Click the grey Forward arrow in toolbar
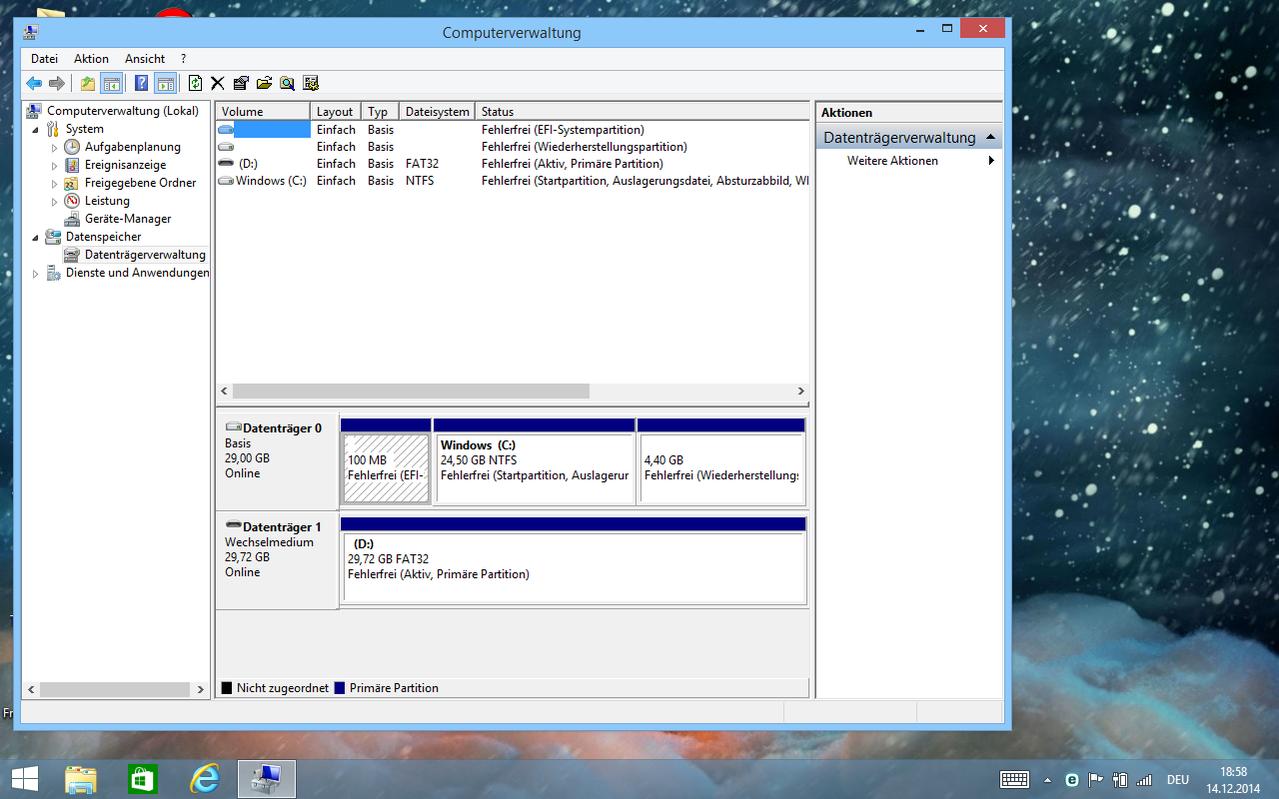This screenshot has height=799, width=1279. [57, 84]
